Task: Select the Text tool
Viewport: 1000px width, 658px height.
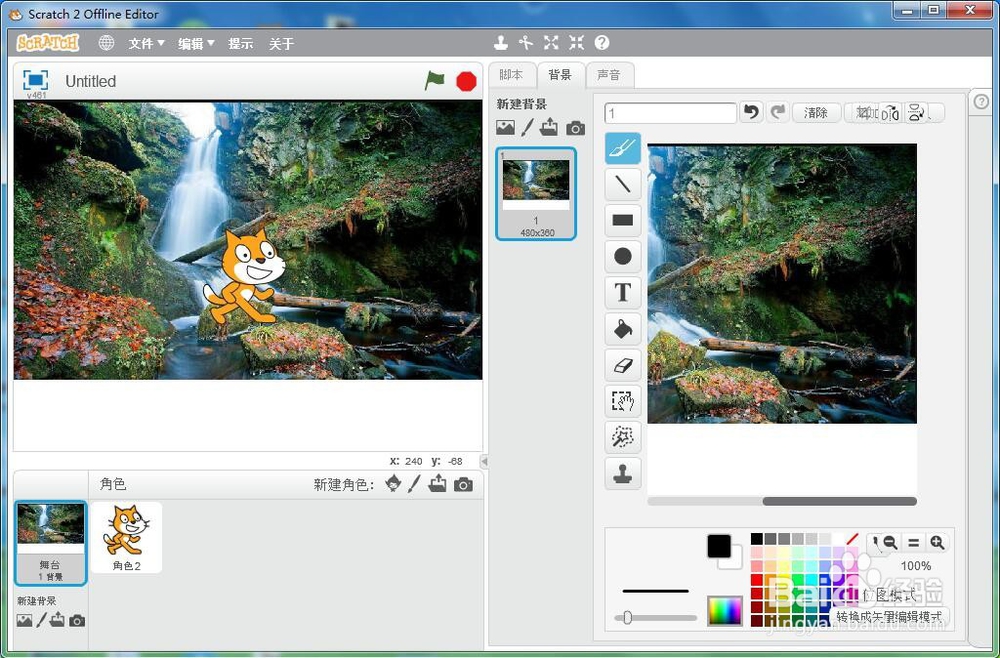Action: [x=622, y=292]
